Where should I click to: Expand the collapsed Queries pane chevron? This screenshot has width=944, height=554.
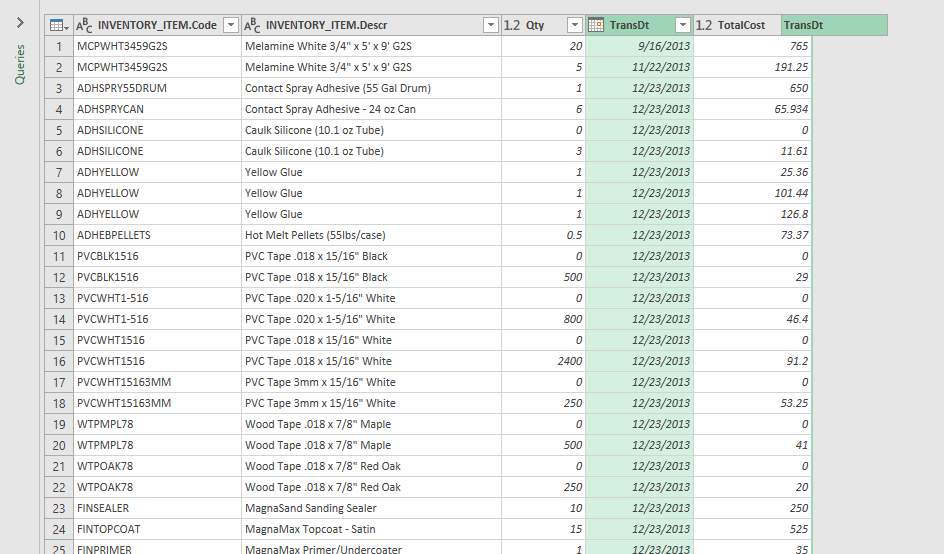tap(20, 22)
